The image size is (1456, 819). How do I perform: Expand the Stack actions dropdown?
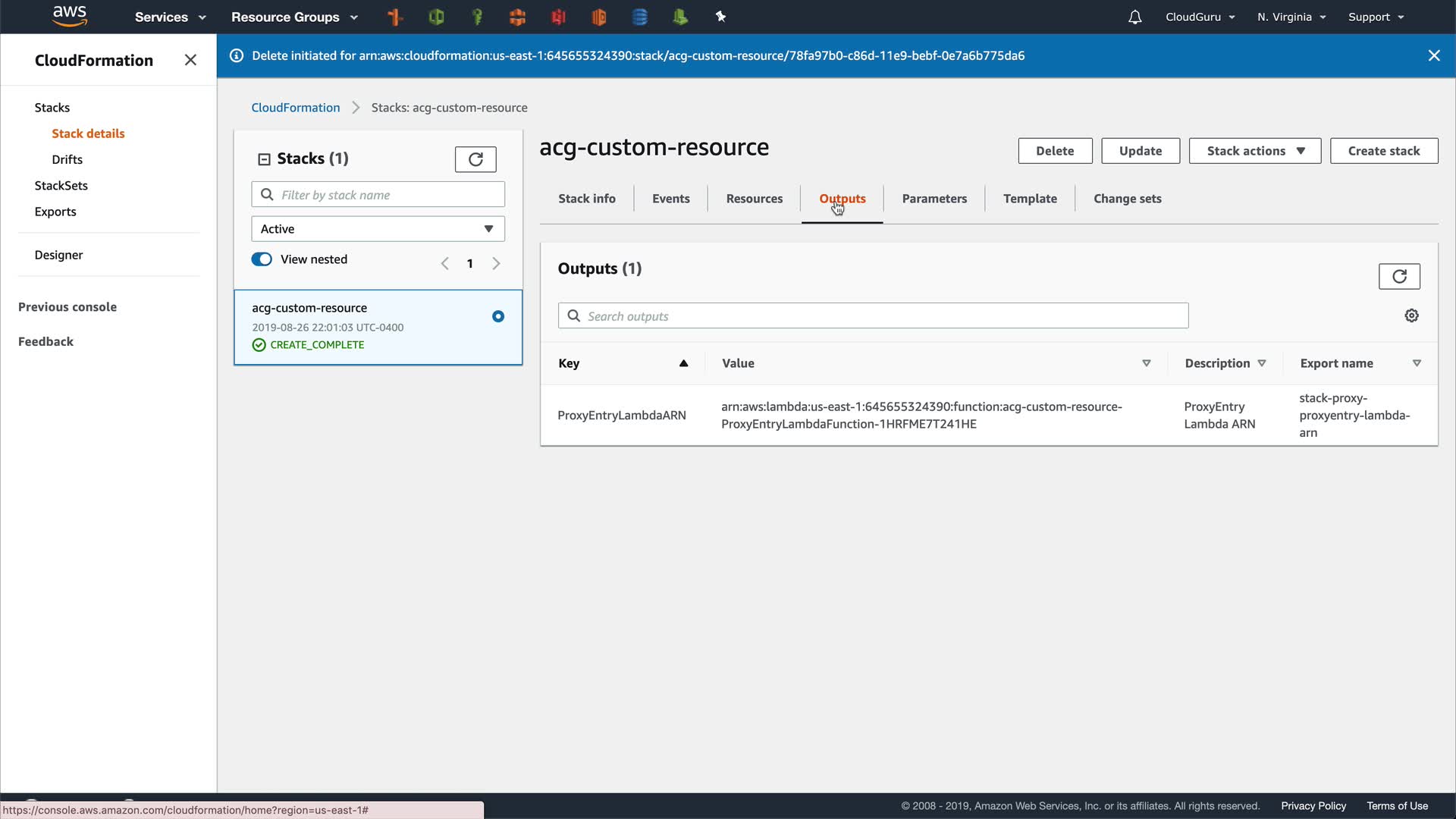point(1254,151)
